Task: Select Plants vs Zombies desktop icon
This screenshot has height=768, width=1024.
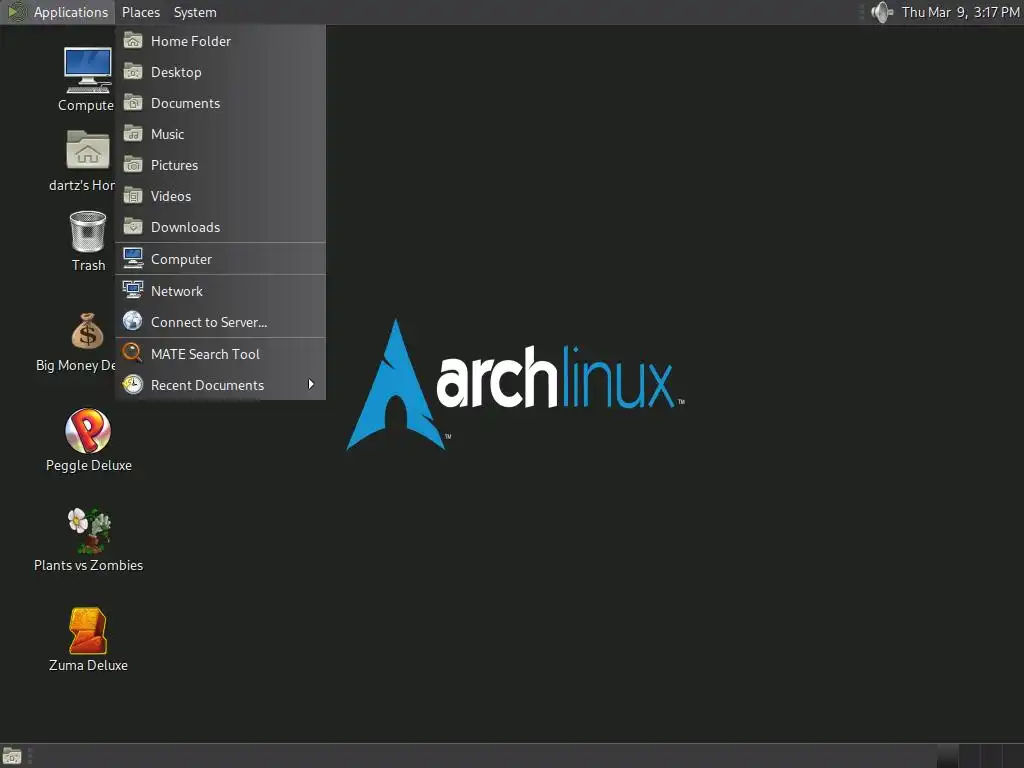Action: tap(89, 531)
